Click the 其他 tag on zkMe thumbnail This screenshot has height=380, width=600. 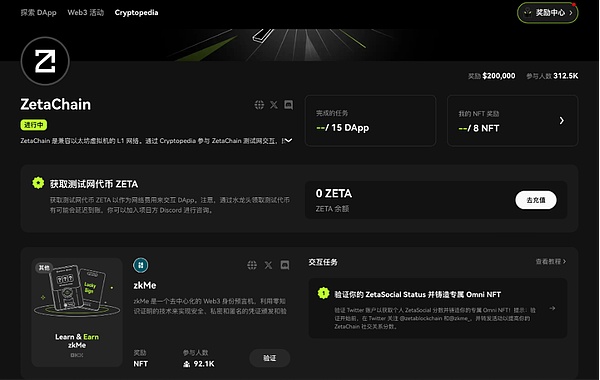pyautogui.click(x=44, y=267)
